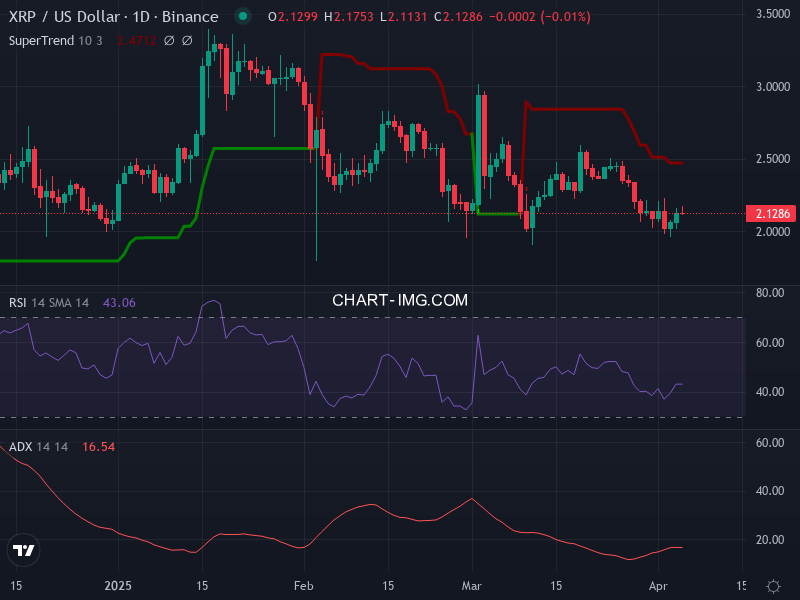The width and height of the screenshot is (800, 600).
Task: Click the open price O2.1299
Action: (x=293, y=17)
